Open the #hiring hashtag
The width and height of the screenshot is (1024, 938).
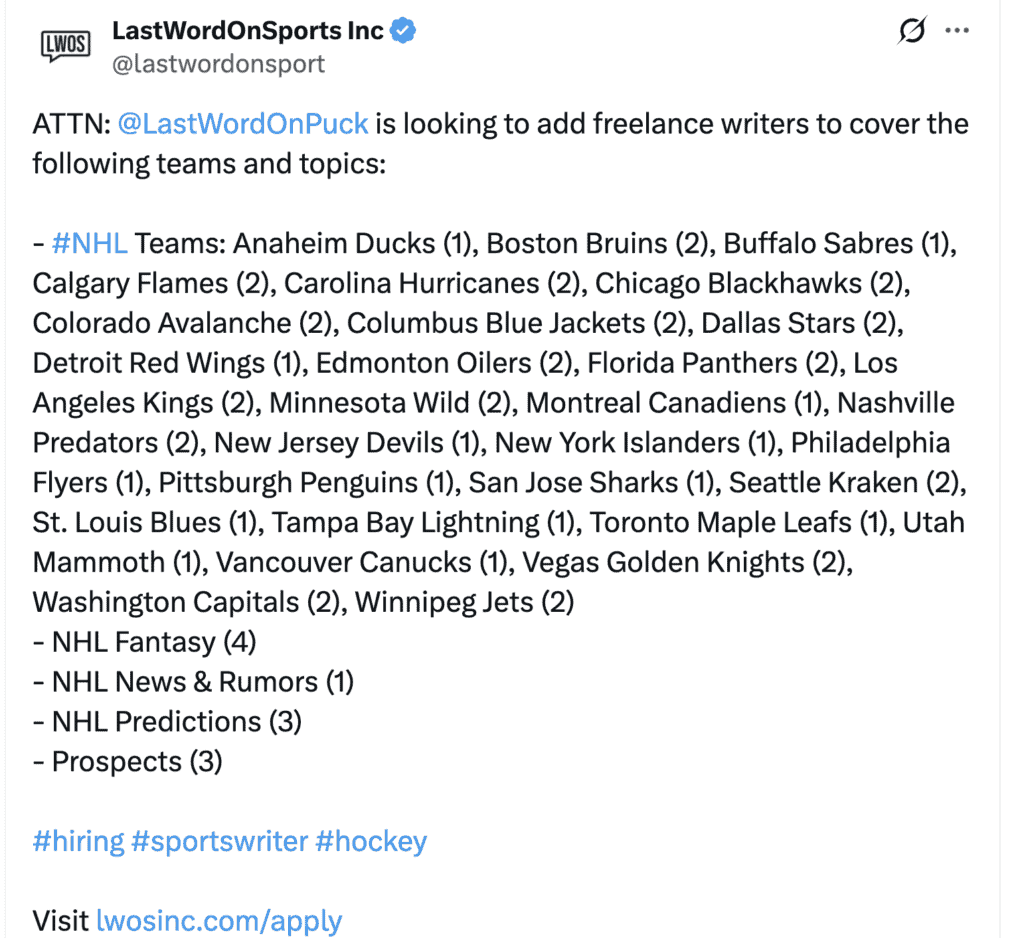click(78, 841)
